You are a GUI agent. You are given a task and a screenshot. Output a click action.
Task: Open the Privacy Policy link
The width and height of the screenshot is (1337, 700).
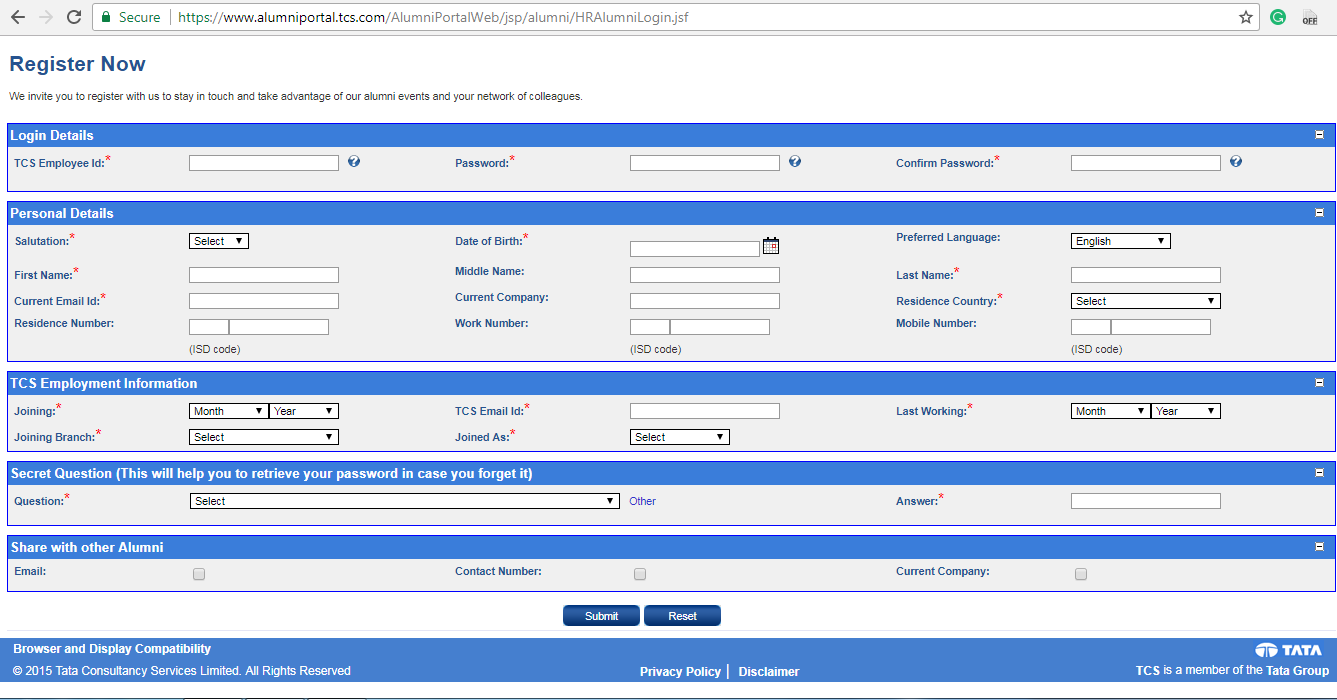pyautogui.click(x=680, y=672)
